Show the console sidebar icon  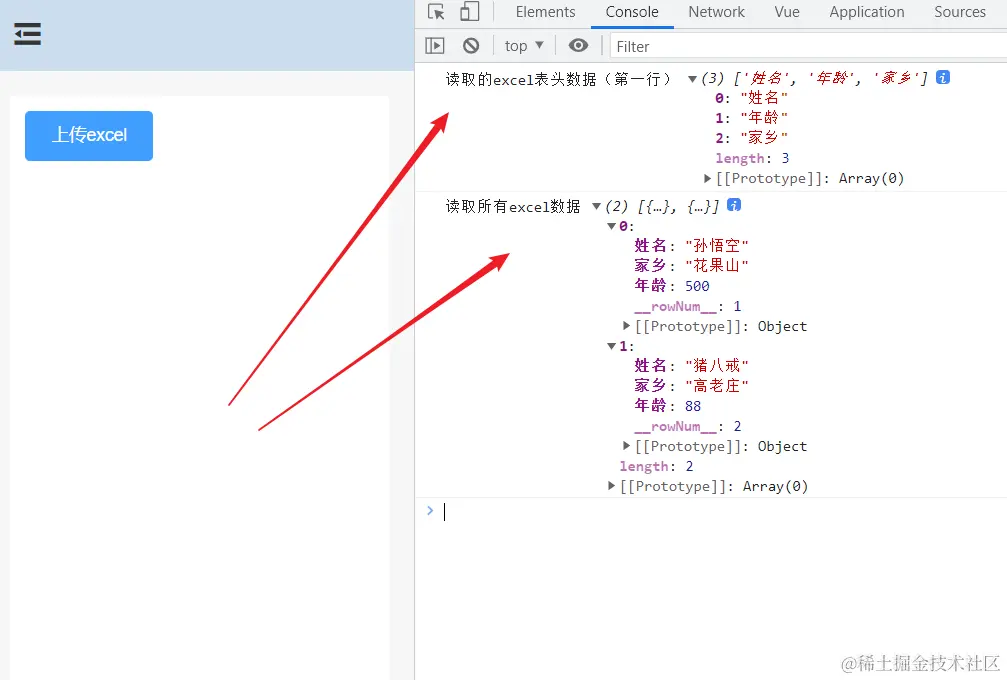click(435, 46)
